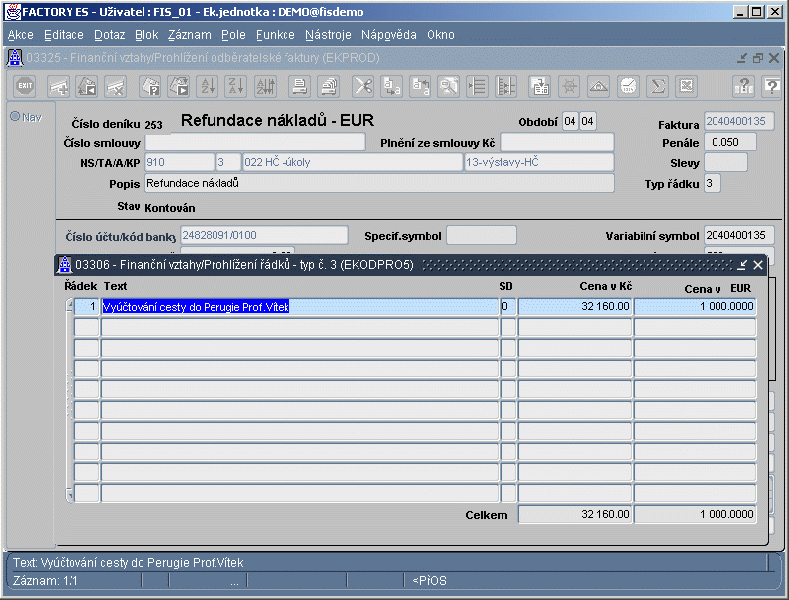789x600 pixels.
Task: Click the Faktura number field
Action: click(x=739, y=121)
